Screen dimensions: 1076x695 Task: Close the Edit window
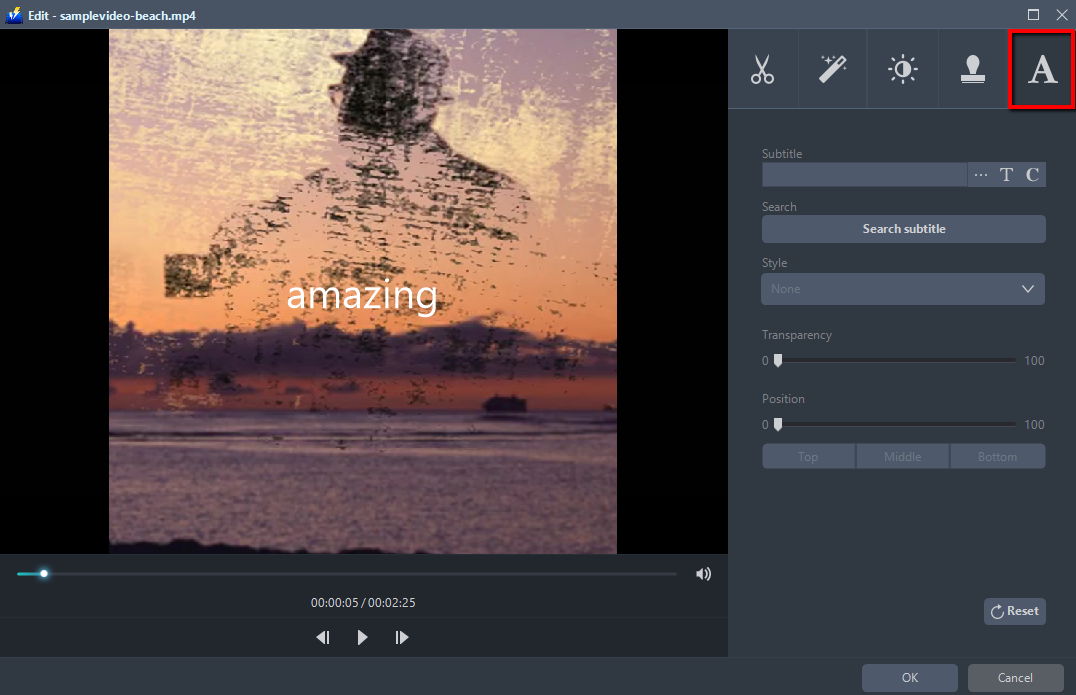pos(1062,14)
